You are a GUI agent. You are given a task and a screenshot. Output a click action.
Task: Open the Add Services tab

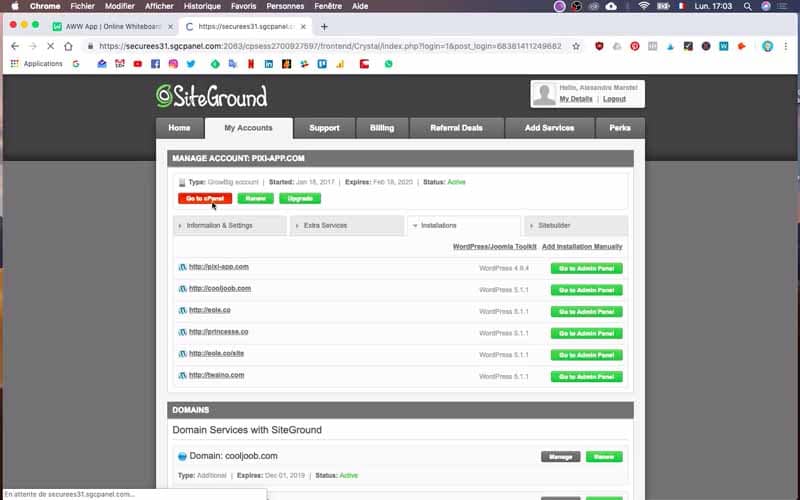click(549, 128)
